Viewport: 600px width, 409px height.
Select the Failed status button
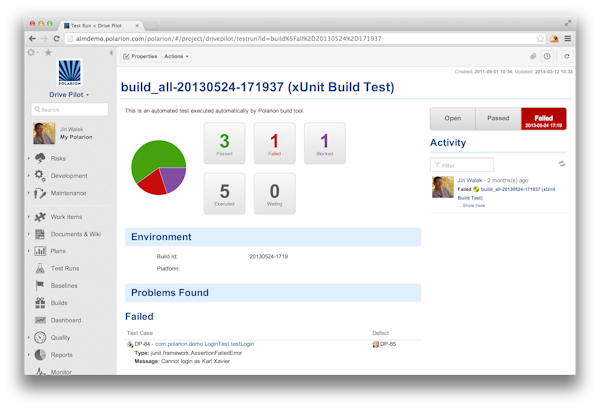[x=543, y=119]
